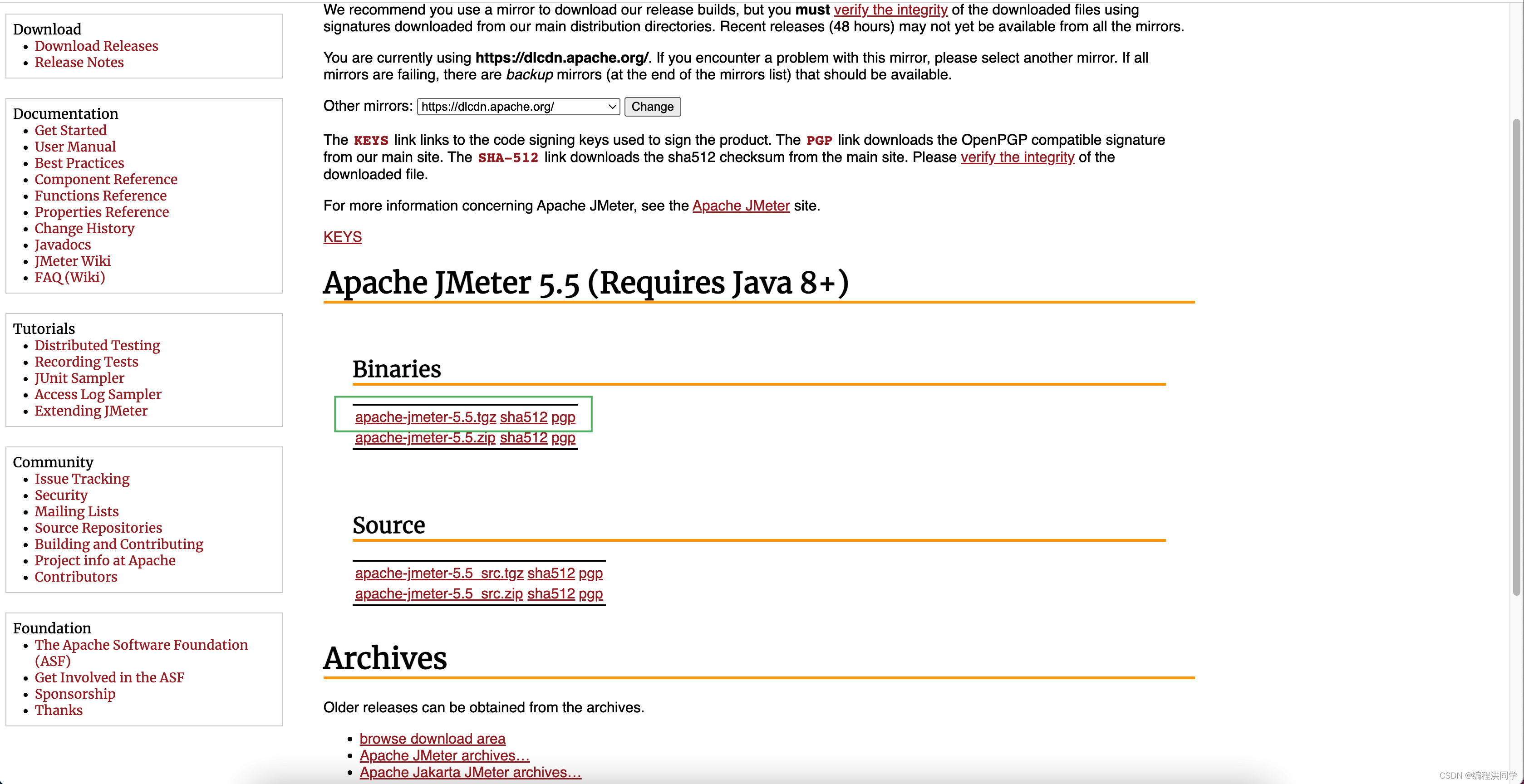Open Release Notes in sidebar
The height and width of the screenshot is (784, 1524).
[79, 62]
